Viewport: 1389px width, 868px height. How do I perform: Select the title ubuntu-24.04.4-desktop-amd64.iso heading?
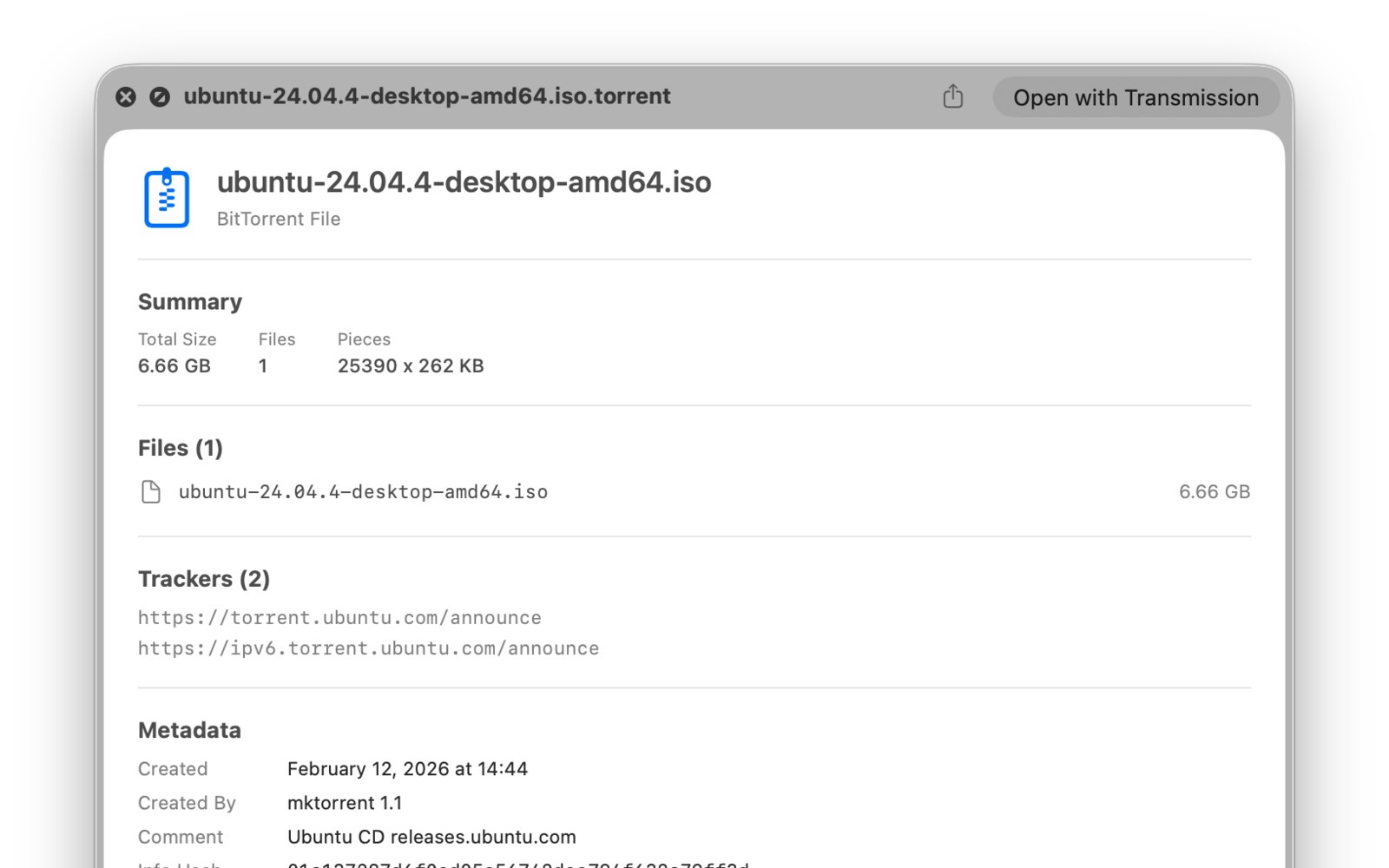click(x=464, y=182)
